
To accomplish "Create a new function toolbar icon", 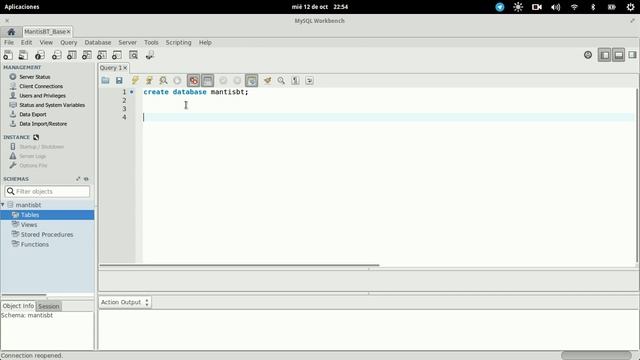I will click(117, 55).
